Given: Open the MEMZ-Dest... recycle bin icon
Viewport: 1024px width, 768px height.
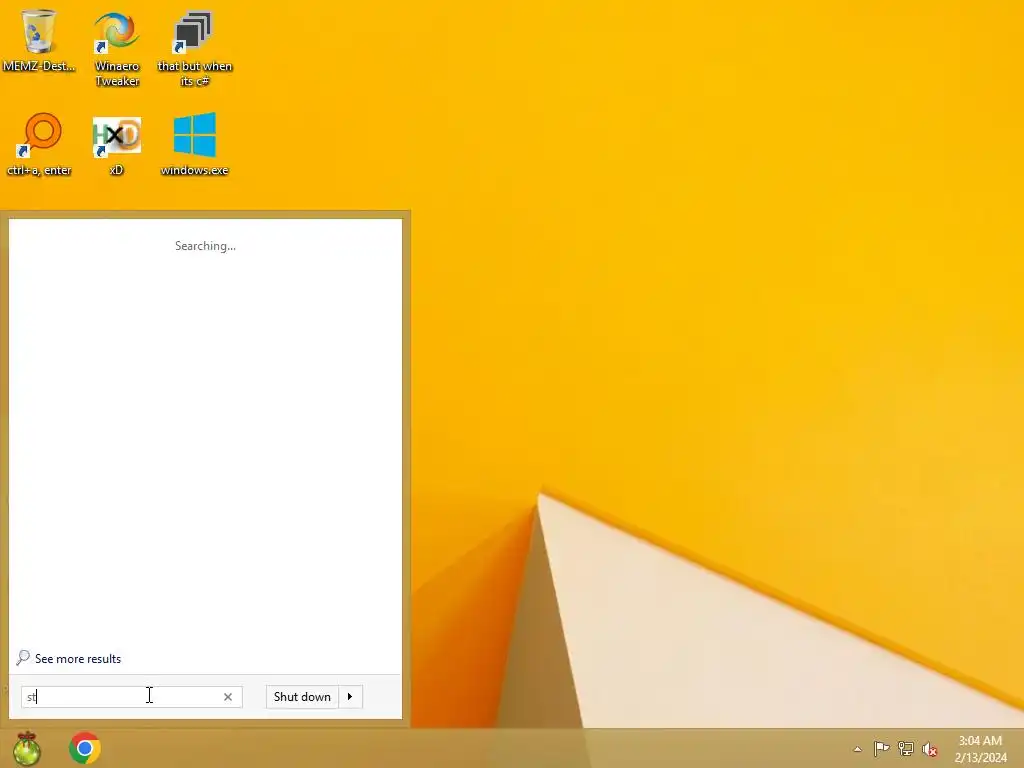Looking at the screenshot, I should tap(39, 40).
